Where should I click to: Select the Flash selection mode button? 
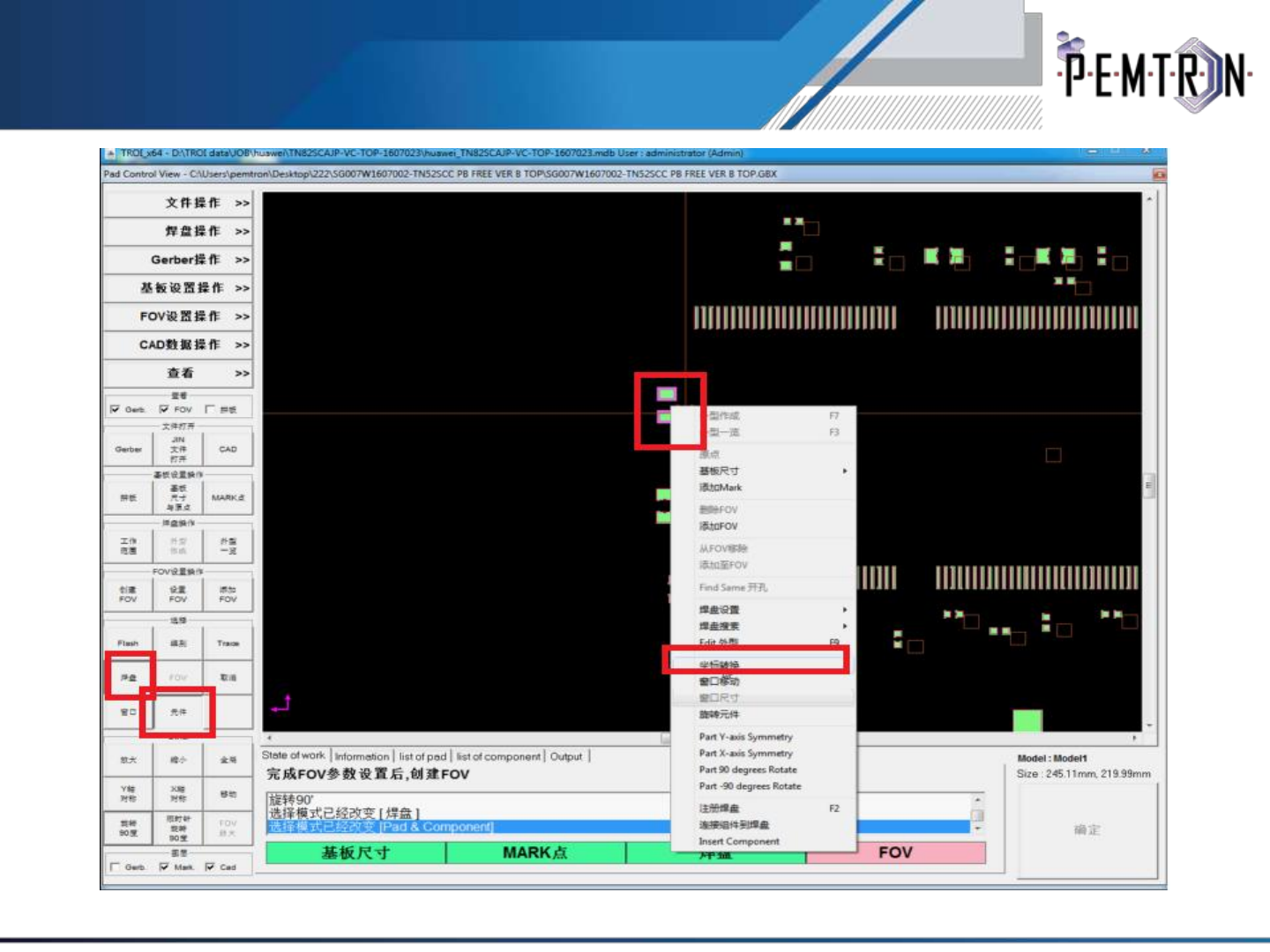(129, 643)
